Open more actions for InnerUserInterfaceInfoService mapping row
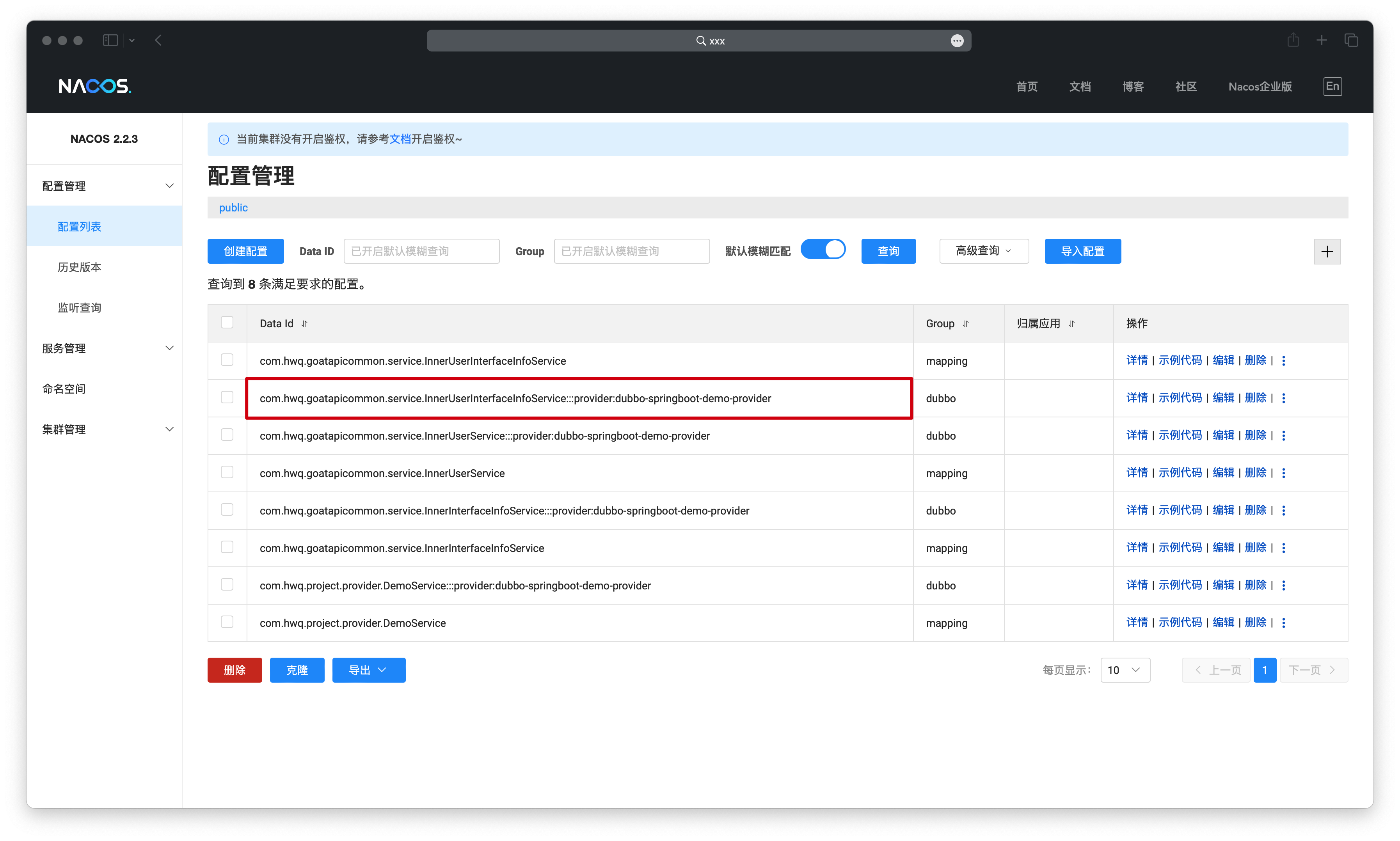This screenshot has height=841, width=1400. click(x=1283, y=360)
